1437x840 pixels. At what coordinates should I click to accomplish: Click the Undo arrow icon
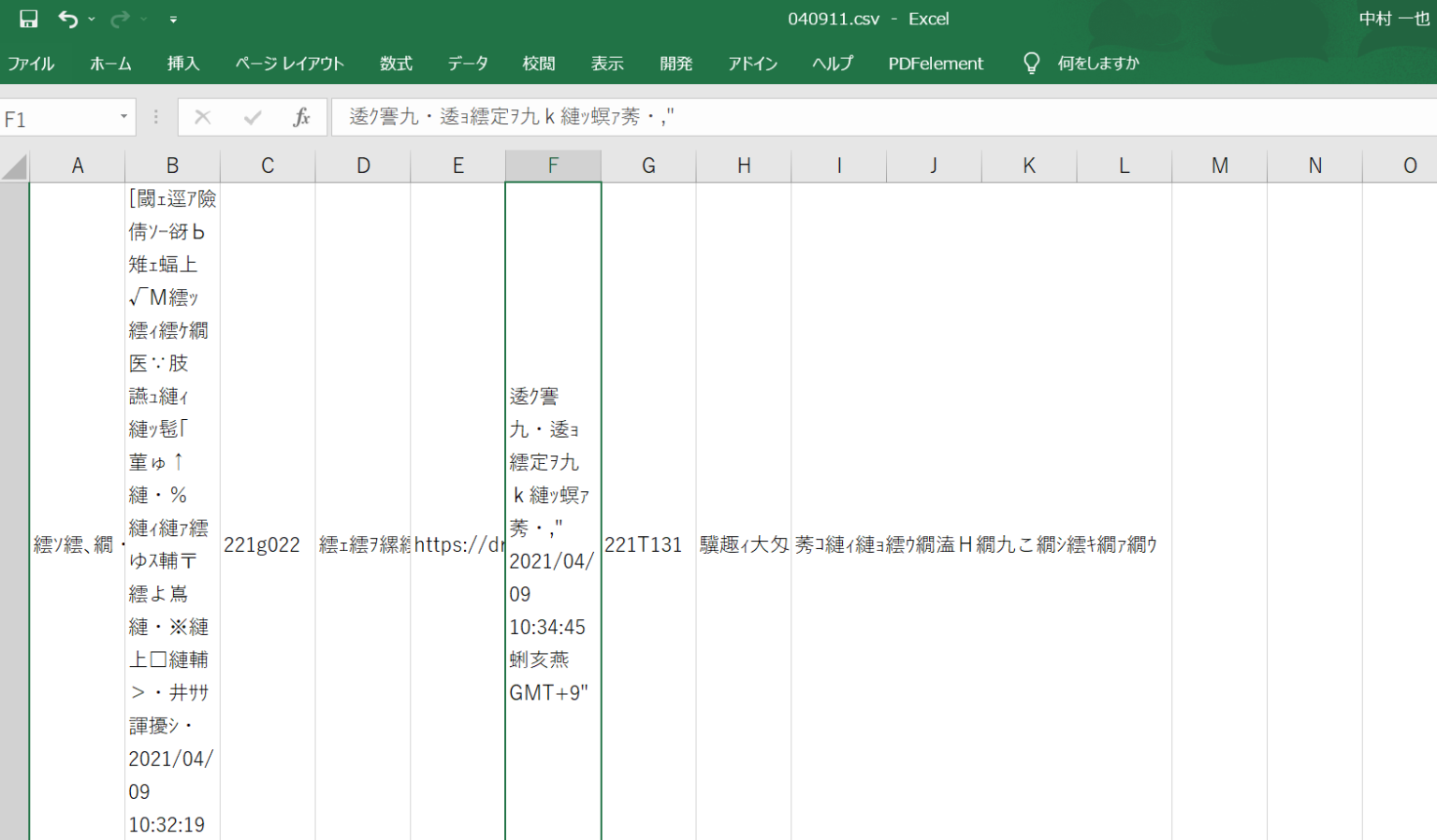[x=68, y=19]
